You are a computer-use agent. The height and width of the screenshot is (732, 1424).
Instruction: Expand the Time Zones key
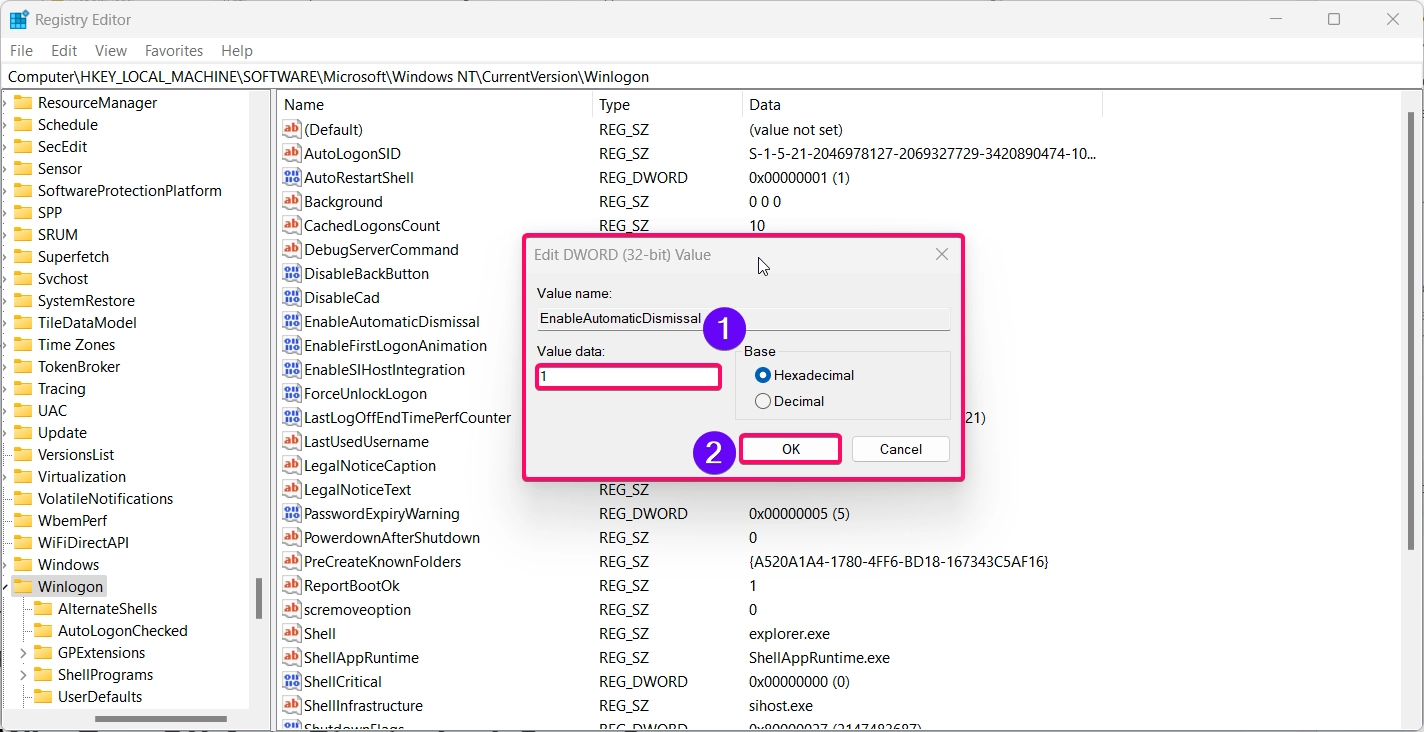tap(5, 345)
